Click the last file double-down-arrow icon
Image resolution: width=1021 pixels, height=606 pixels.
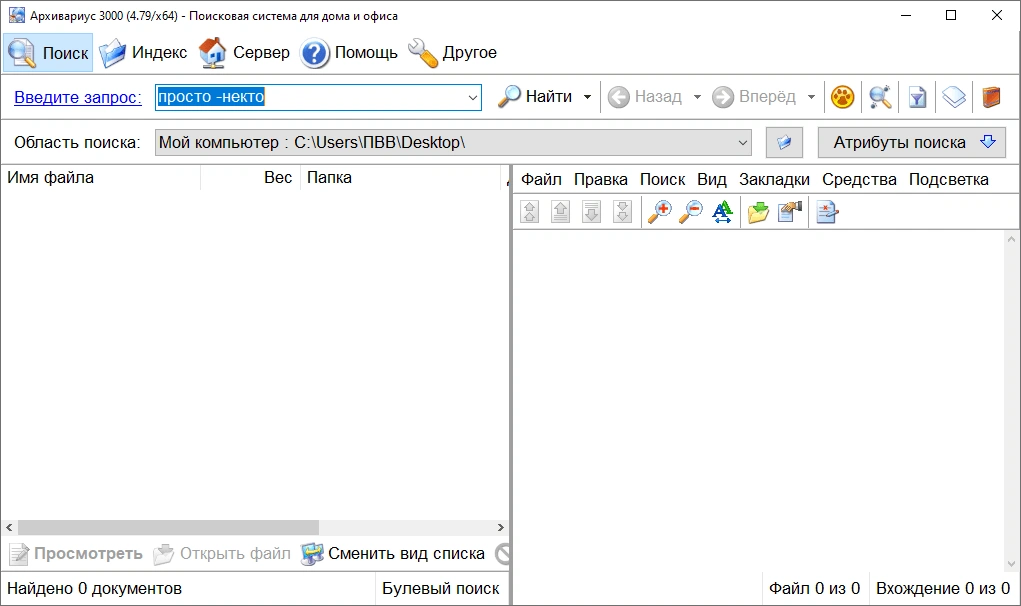pos(622,212)
